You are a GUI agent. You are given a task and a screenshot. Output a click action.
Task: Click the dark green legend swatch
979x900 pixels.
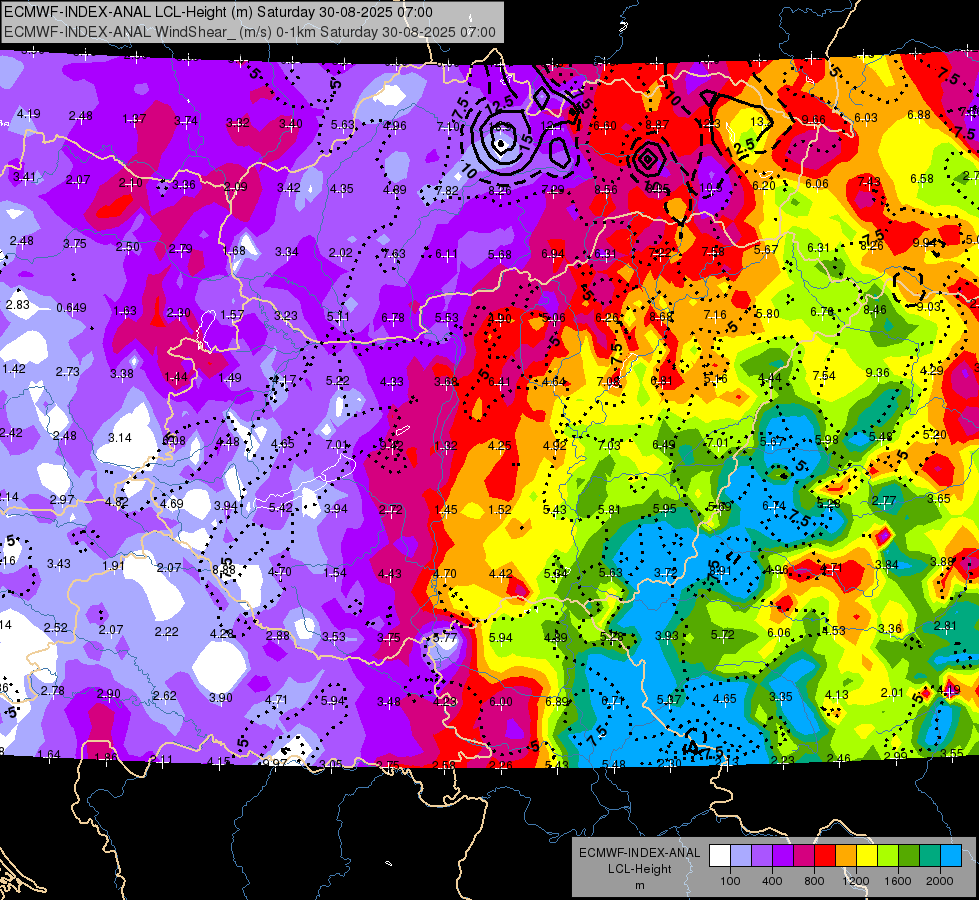(908, 856)
